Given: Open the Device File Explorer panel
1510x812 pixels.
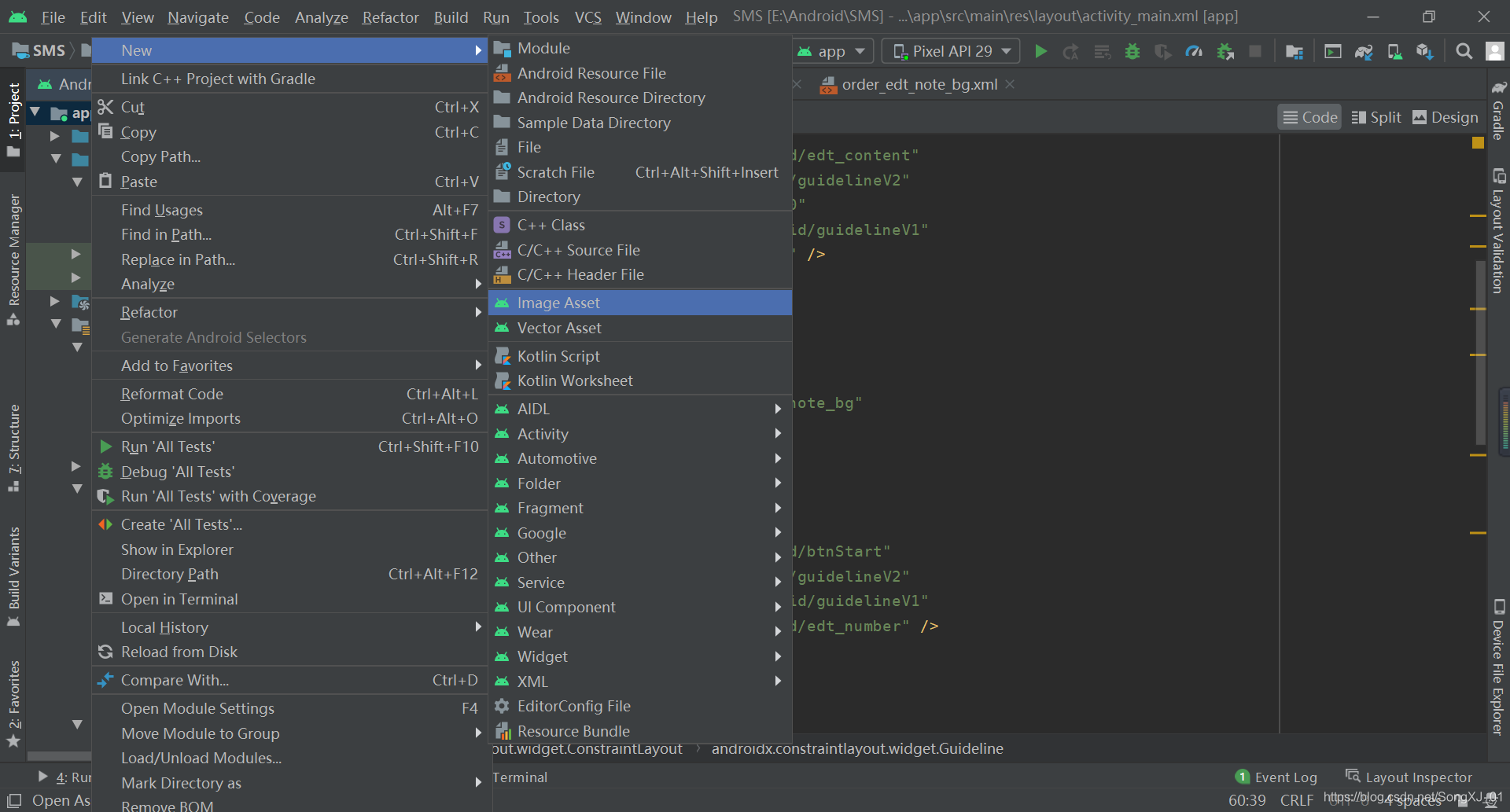Looking at the screenshot, I should 1498,668.
